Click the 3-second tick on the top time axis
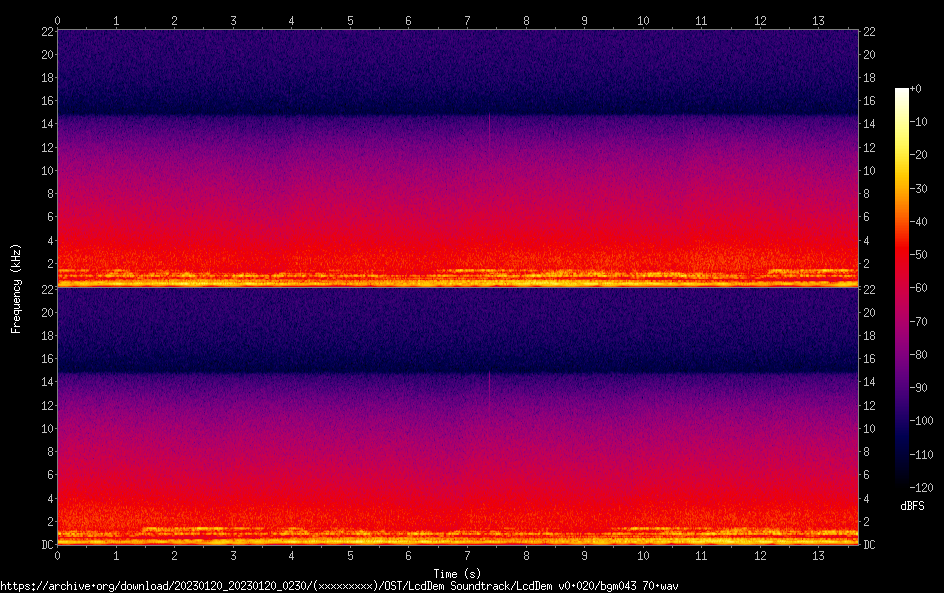This screenshot has height=593, width=944. pos(233,20)
